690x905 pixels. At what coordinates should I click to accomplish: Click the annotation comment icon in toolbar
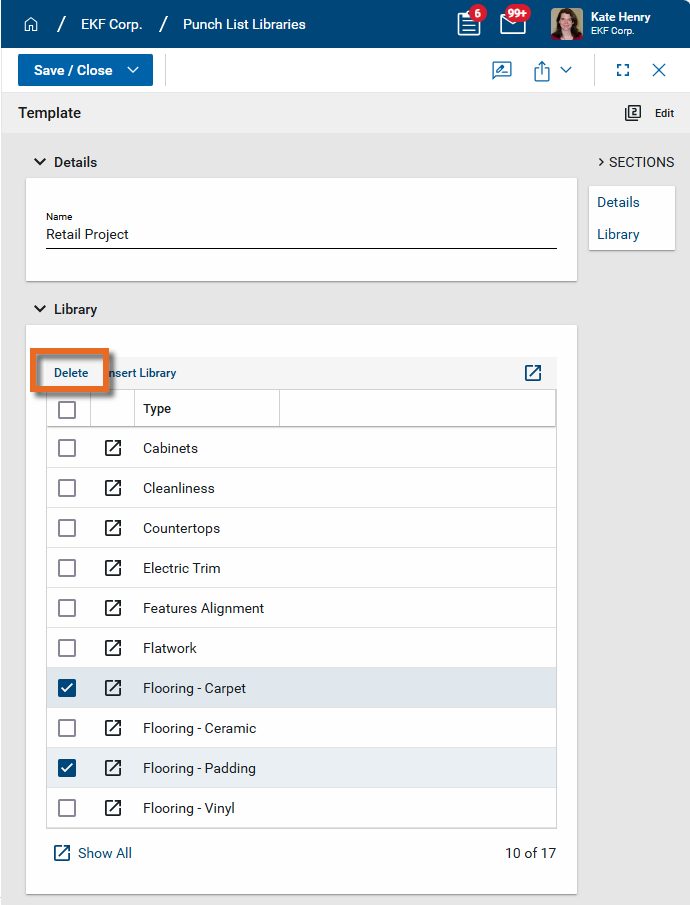tap(502, 70)
